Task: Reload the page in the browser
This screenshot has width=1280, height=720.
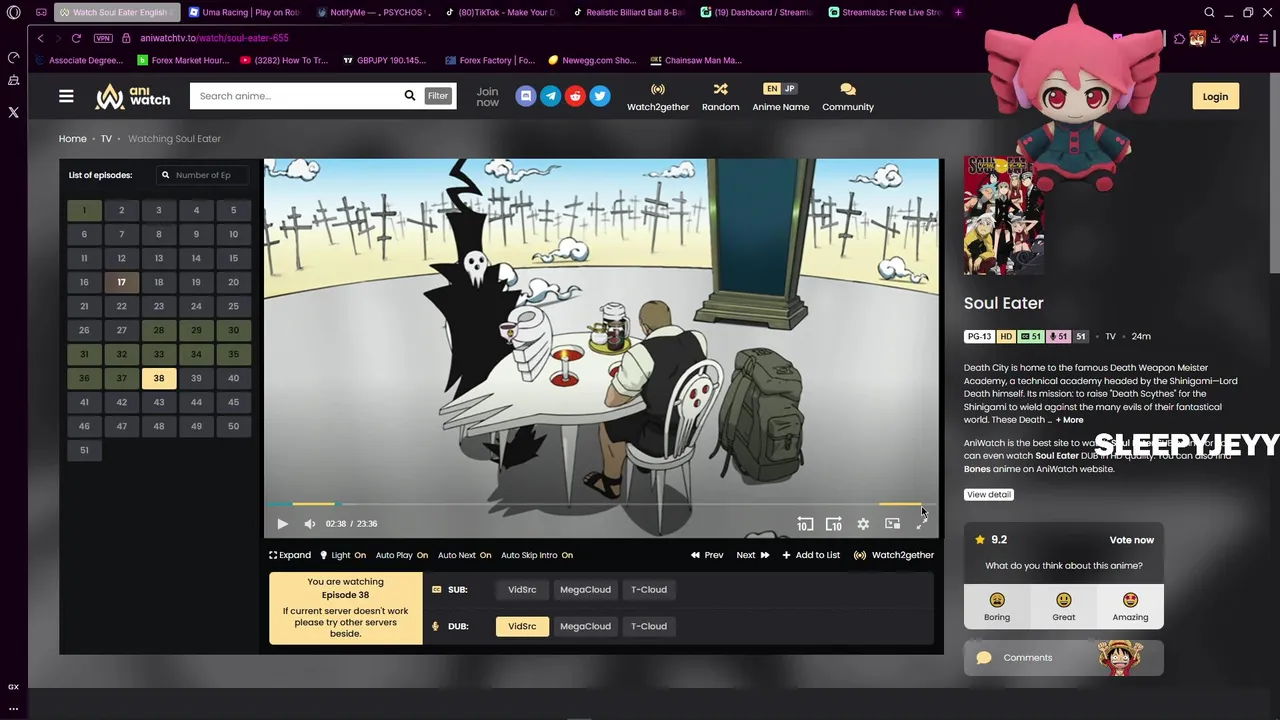Action: [x=76, y=38]
